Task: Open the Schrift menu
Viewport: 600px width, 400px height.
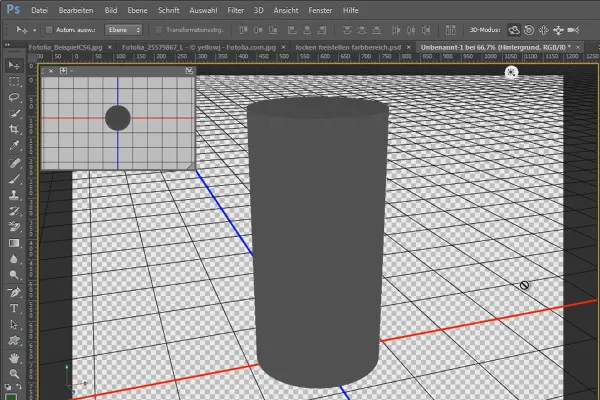Action: coord(169,10)
